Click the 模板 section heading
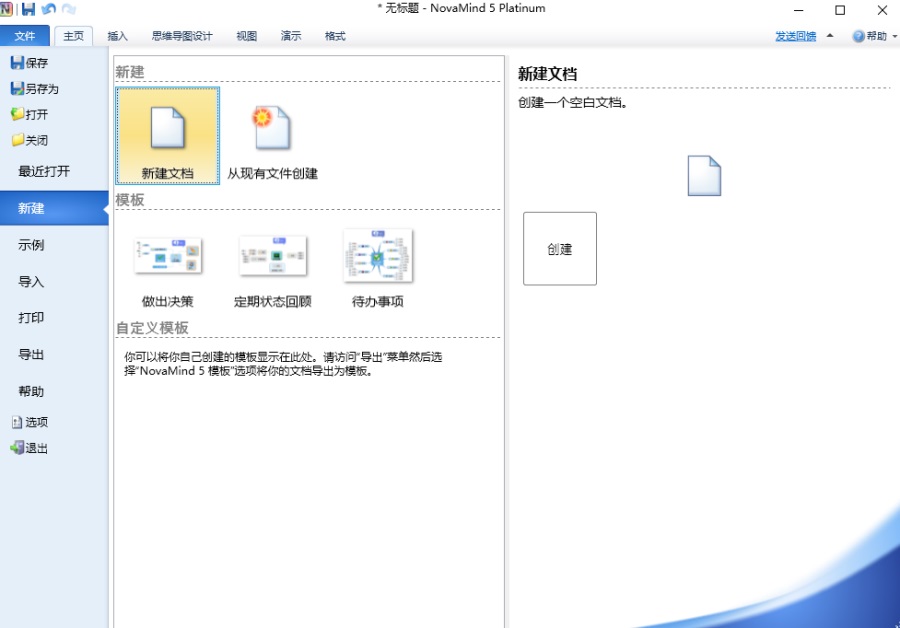The height and width of the screenshot is (628, 900). click(x=130, y=200)
